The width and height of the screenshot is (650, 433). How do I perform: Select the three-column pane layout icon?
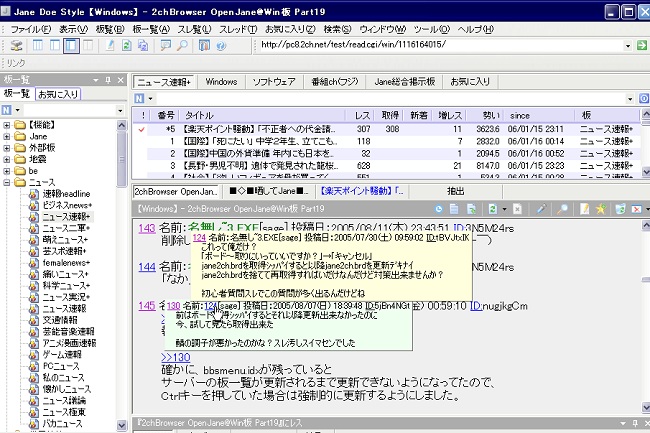click(38, 45)
